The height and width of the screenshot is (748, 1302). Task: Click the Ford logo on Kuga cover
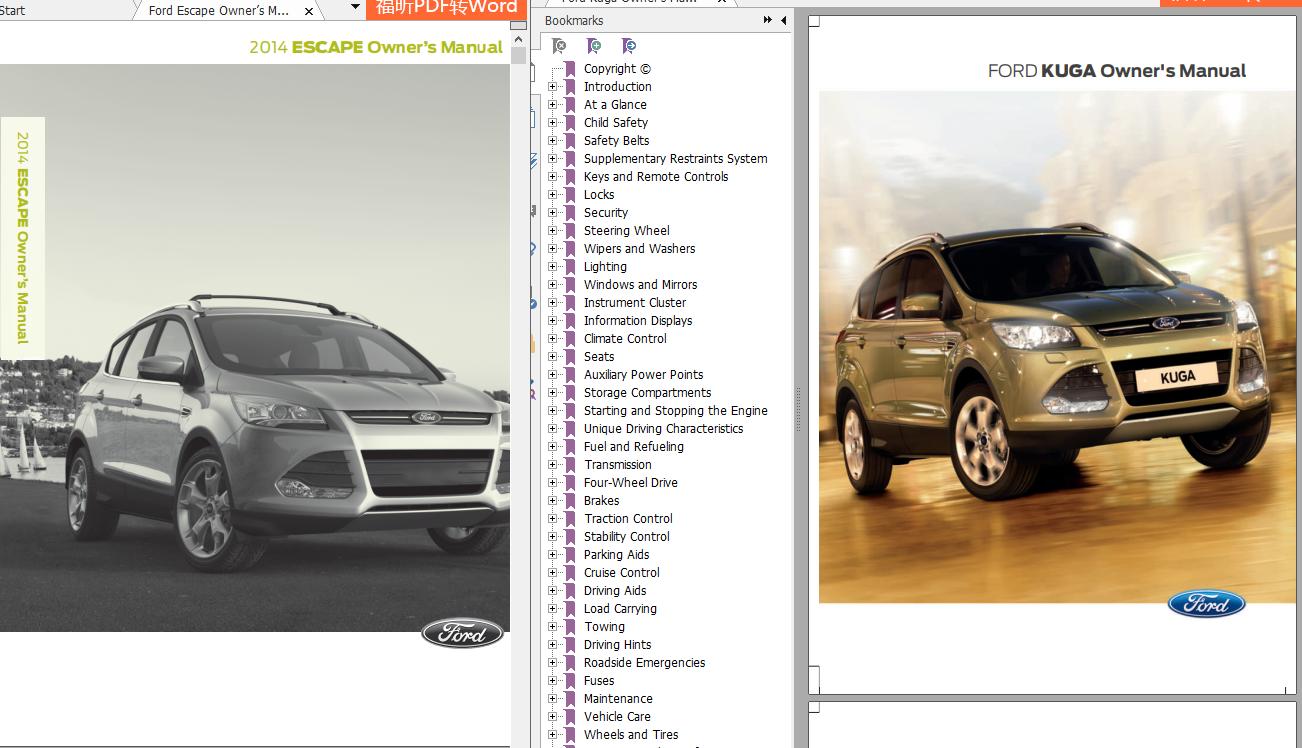click(1206, 604)
